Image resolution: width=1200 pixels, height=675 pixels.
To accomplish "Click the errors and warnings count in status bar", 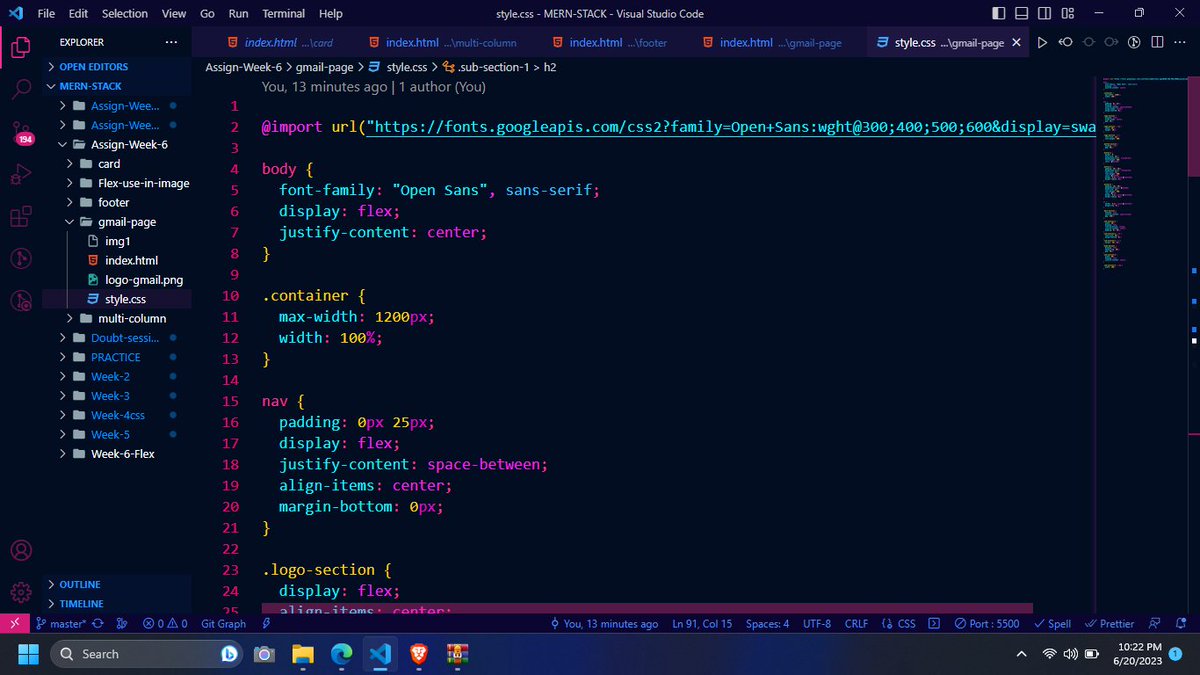I will coord(165,623).
